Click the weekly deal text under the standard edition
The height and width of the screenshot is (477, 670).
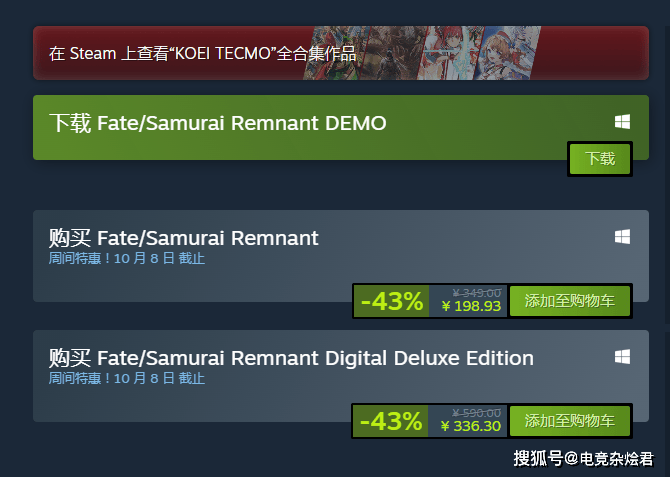127,259
